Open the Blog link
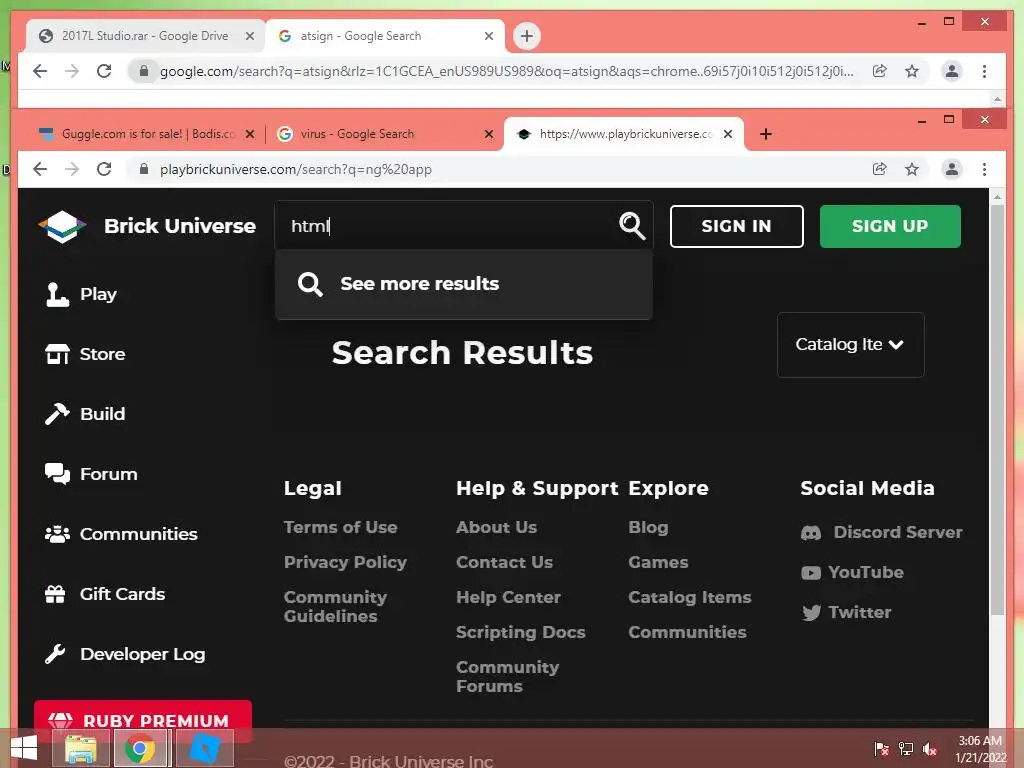Screen dimensions: 1024x768 tap(648, 527)
